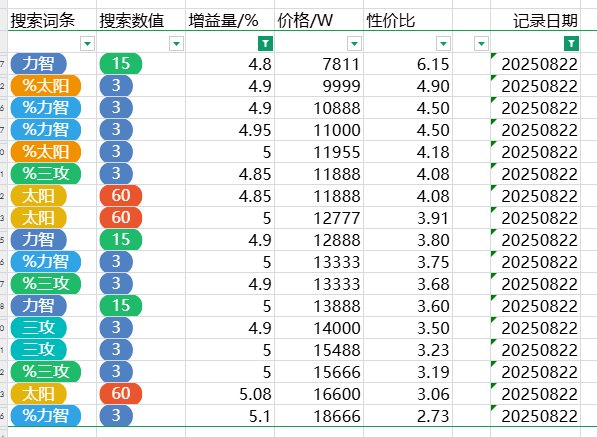Click the 太阳 tag in the 12777 row
597x437 pixels.
38,218
